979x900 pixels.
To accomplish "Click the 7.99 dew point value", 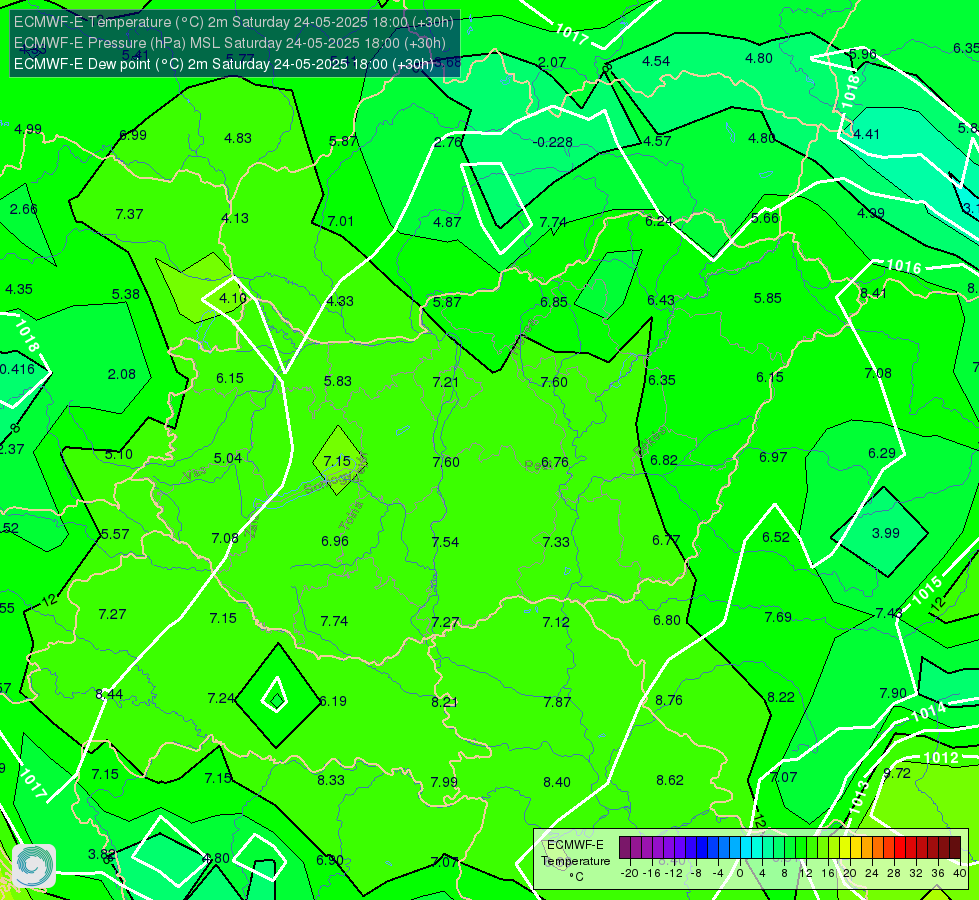I will pos(444,782).
